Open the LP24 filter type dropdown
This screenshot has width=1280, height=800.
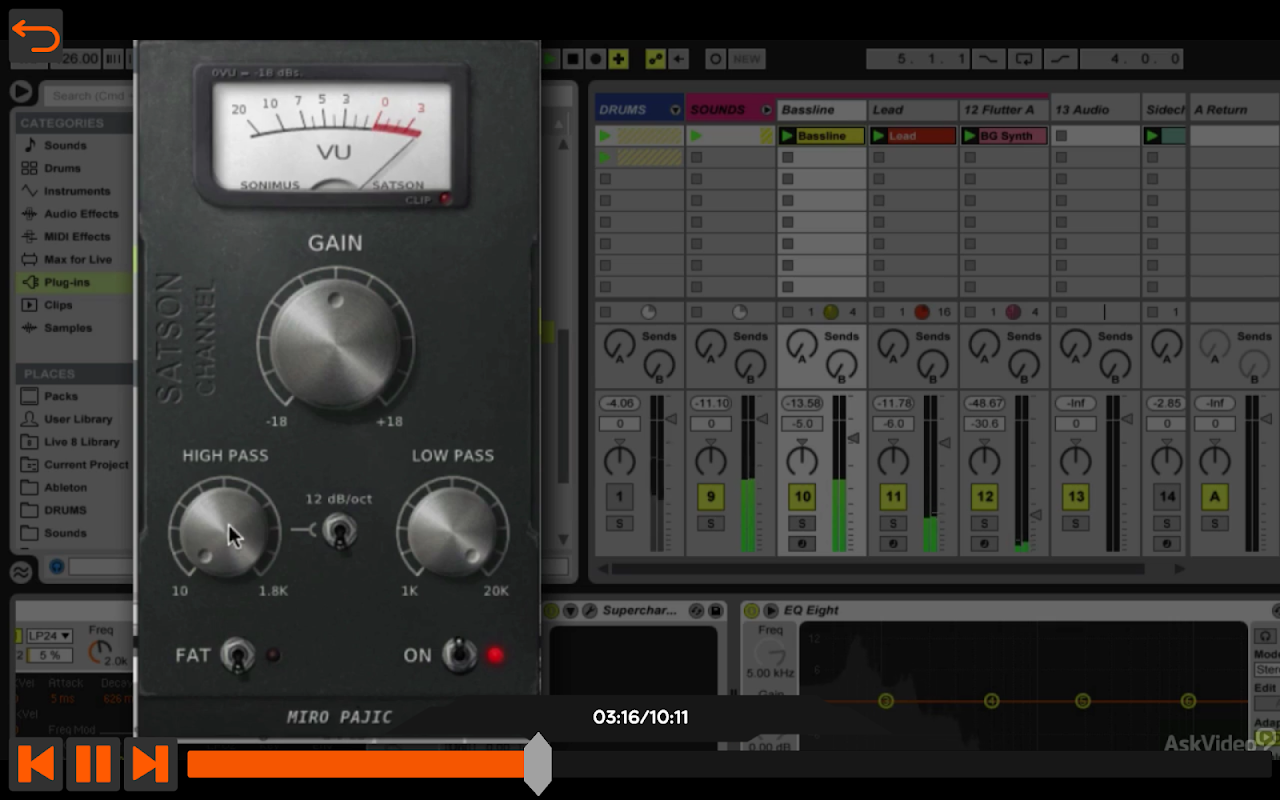coord(50,636)
